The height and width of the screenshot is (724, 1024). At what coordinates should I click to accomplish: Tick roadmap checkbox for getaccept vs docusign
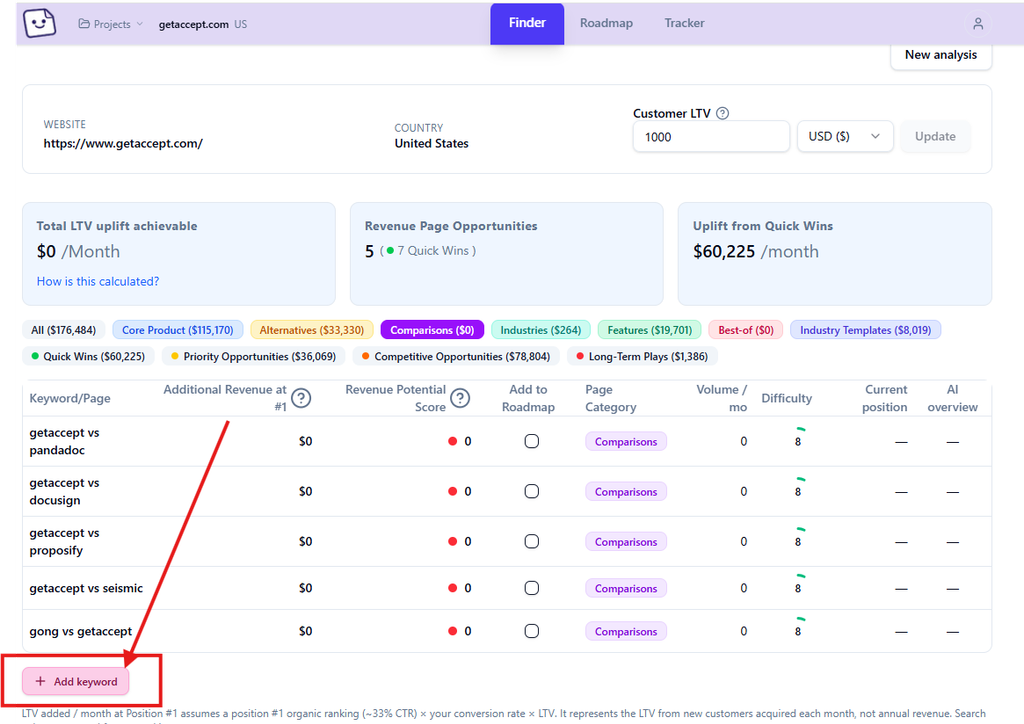coord(532,492)
